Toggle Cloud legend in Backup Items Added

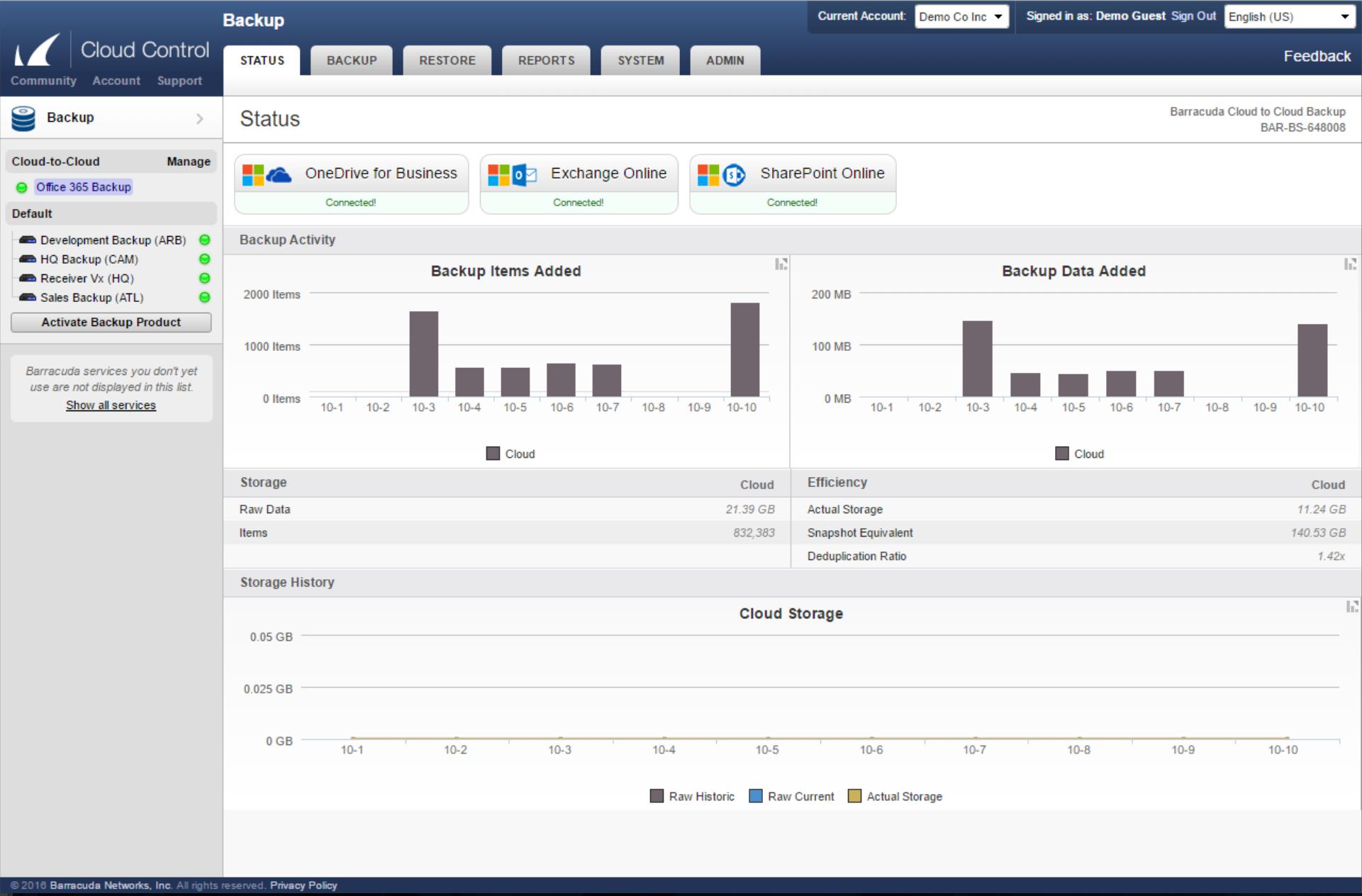(x=510, y=454)
